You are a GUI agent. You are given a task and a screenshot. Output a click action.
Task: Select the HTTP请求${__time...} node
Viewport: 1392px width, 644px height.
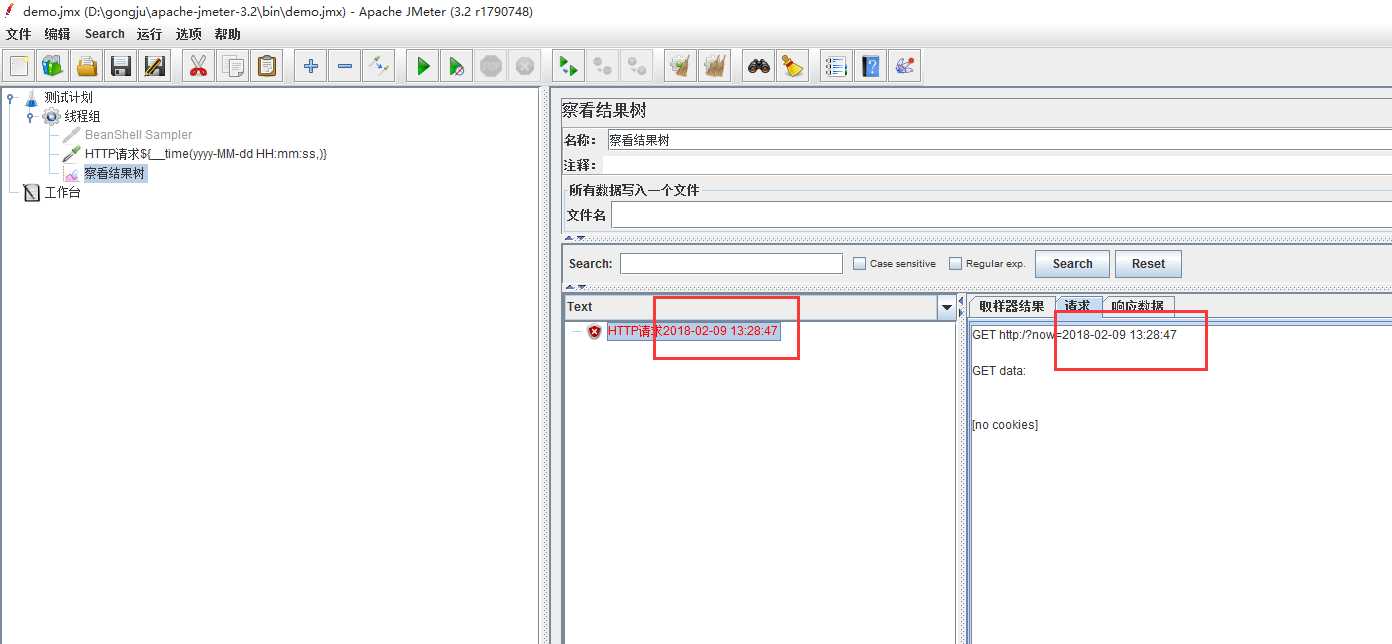click(206, 154)
